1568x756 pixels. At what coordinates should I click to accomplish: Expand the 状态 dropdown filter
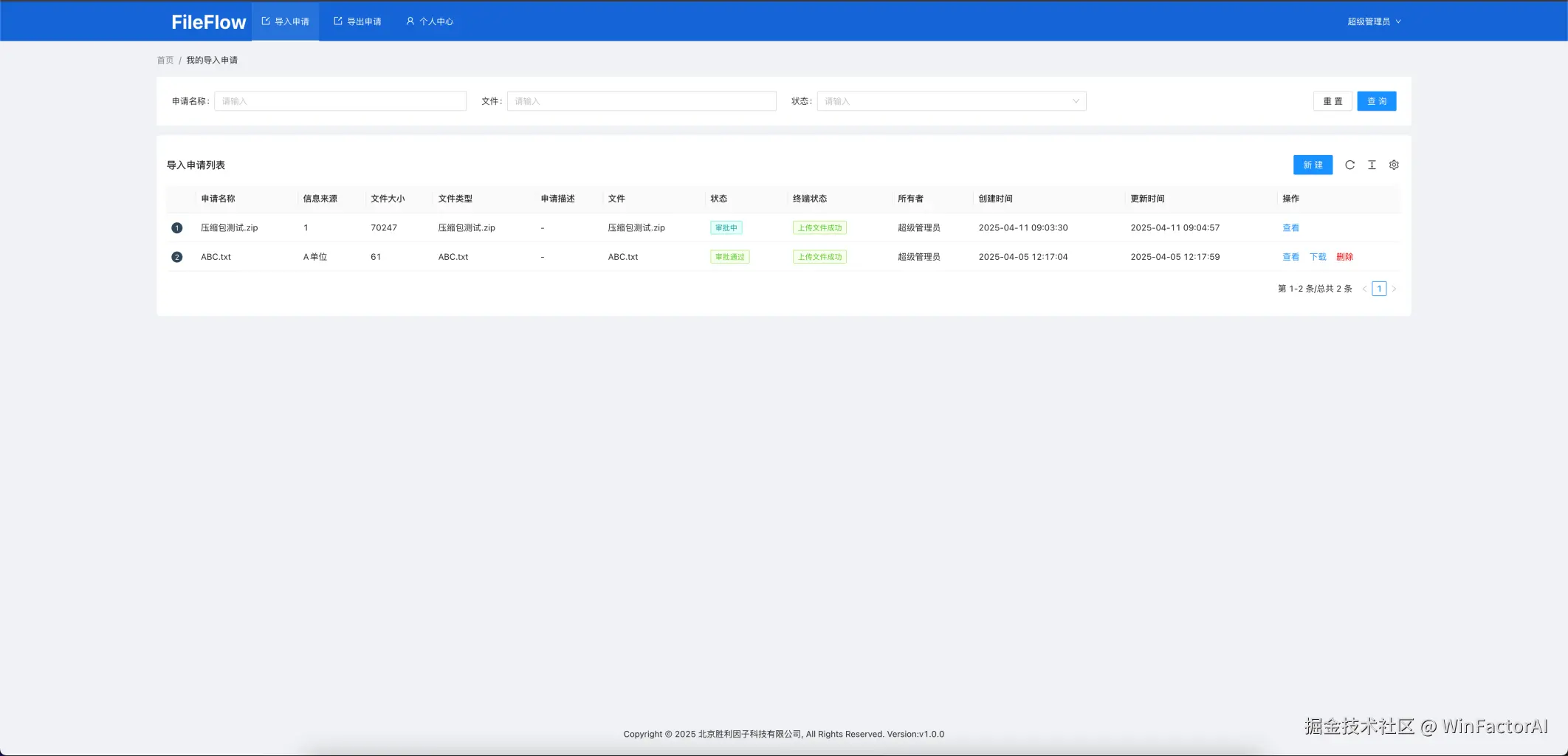[951, 101]
